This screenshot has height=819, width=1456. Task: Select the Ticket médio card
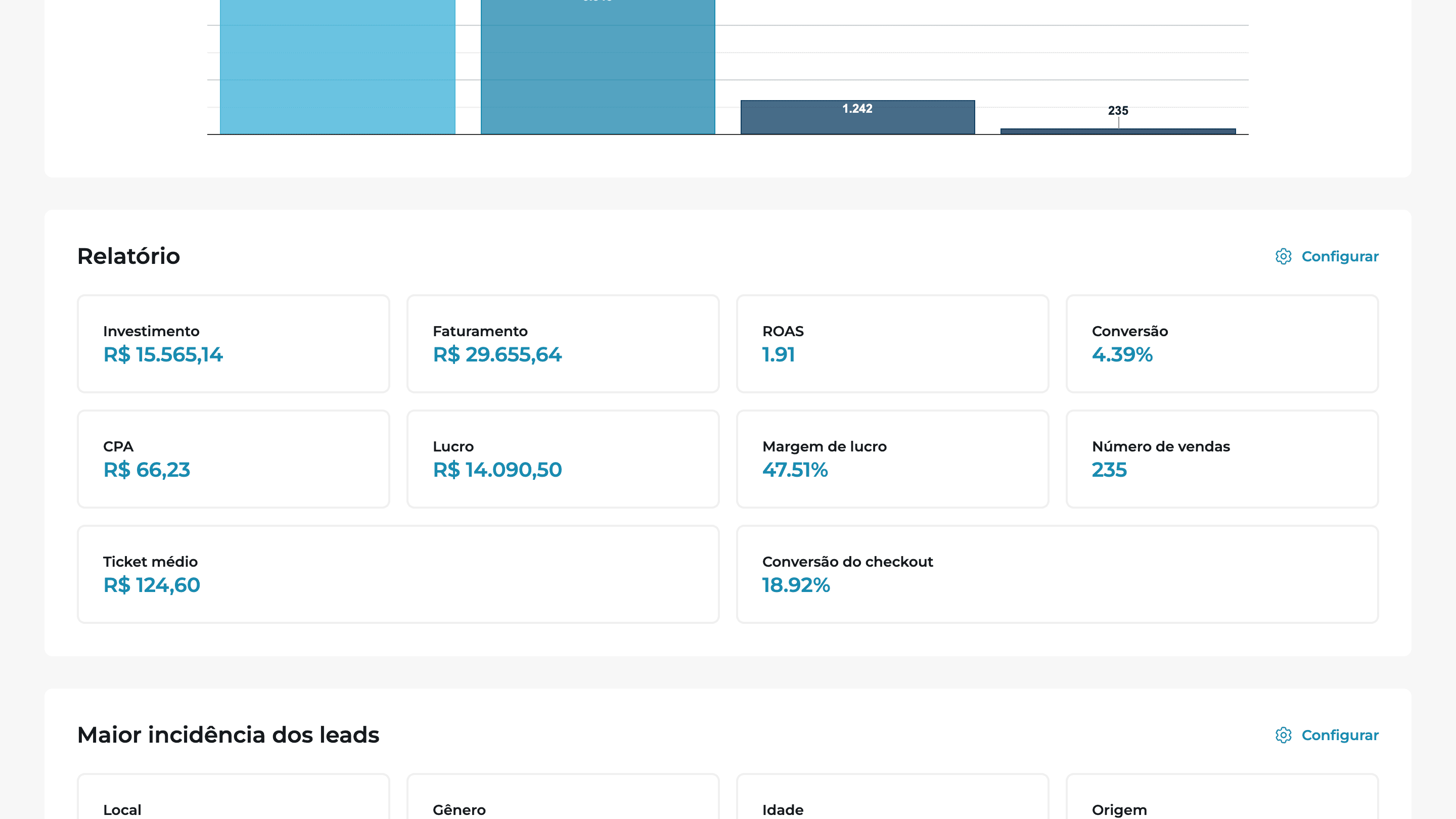pyautogui.click(x=398, y=574)
